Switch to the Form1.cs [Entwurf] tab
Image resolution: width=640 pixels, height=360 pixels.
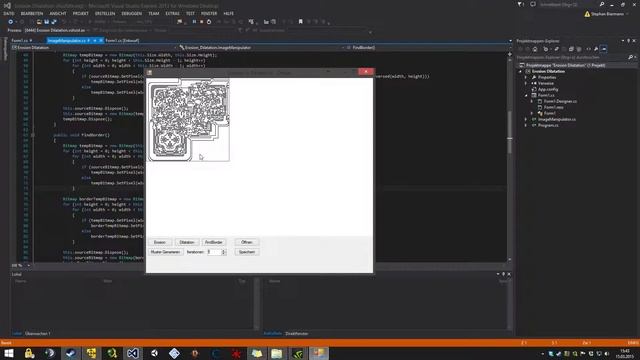(x=122, y=41)
